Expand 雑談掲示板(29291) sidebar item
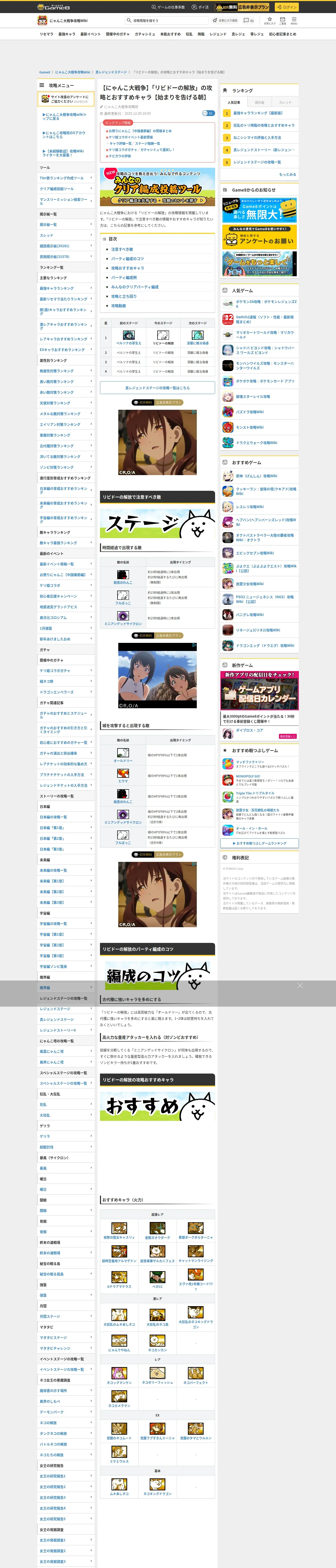The height and width of the screenshot is (1568, 336). point(66,246)
